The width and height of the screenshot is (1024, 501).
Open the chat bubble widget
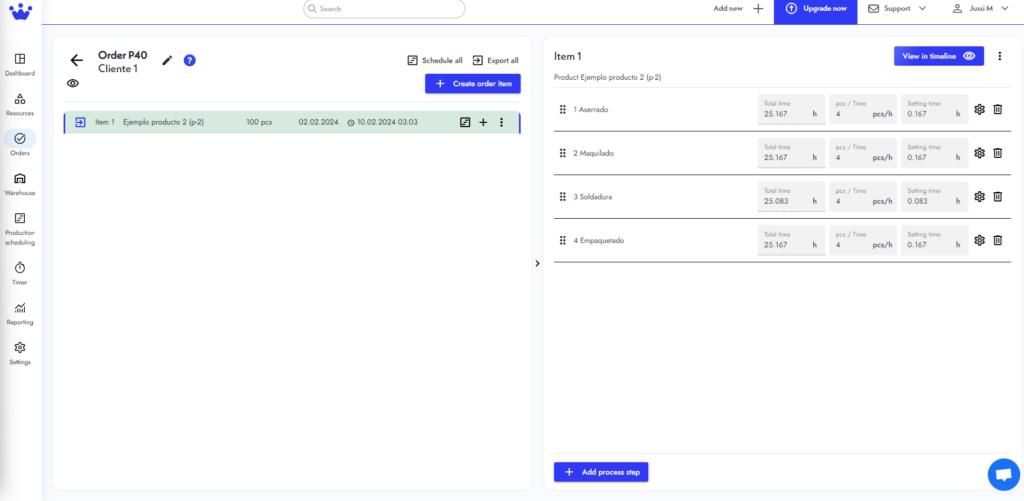(x=1004, y=475)
